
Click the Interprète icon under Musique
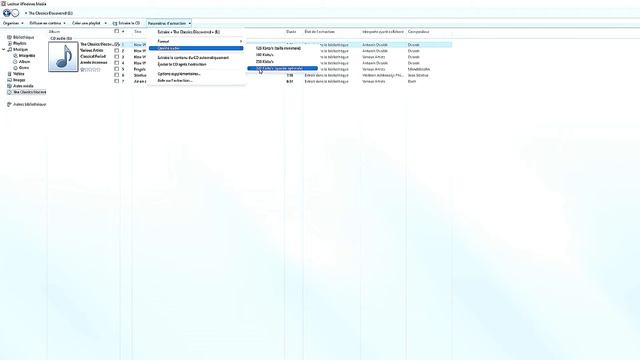(x=16, y=56)
